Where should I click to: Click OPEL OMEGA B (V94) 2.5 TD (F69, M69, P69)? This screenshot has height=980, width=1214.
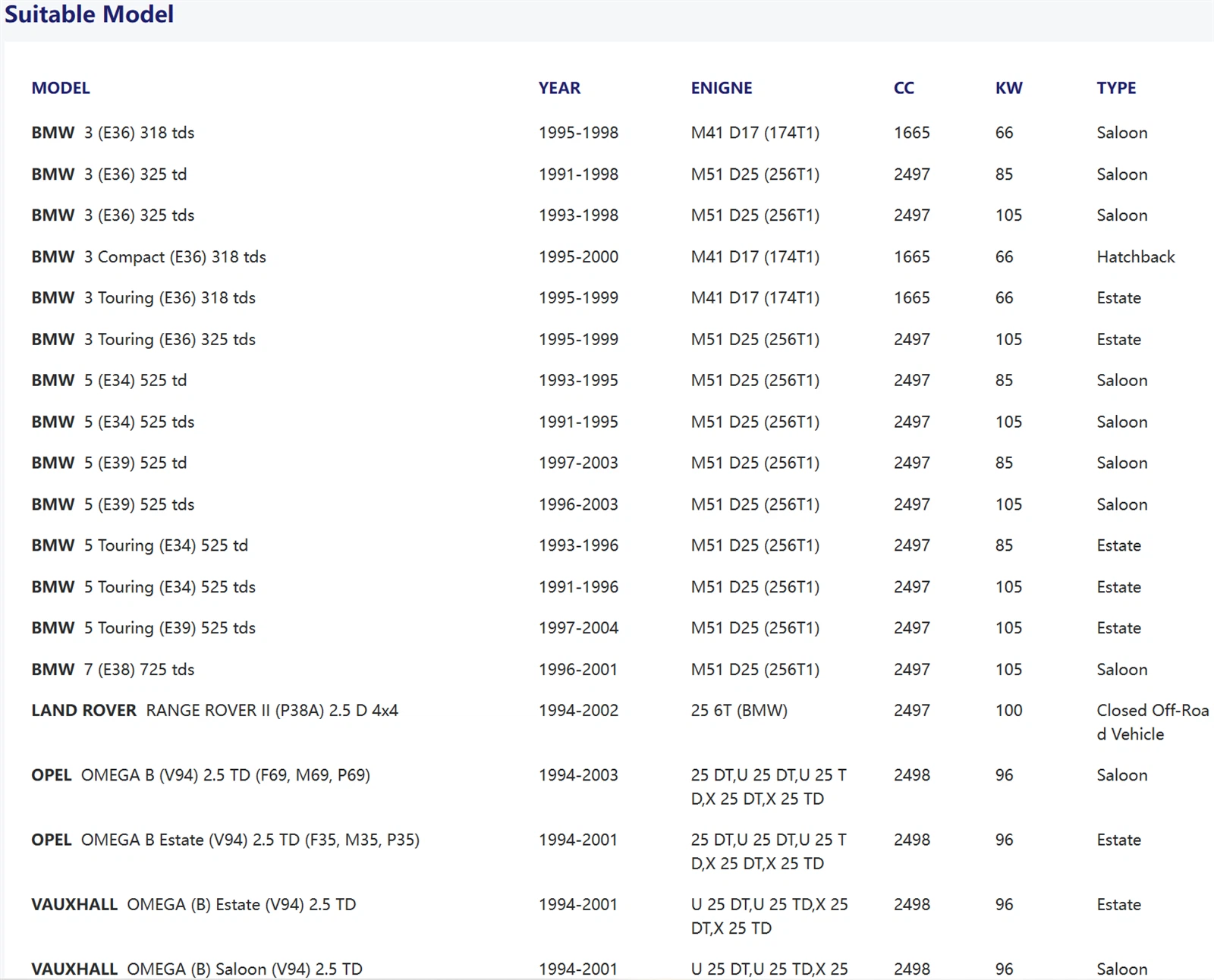[x=201, y=775]
